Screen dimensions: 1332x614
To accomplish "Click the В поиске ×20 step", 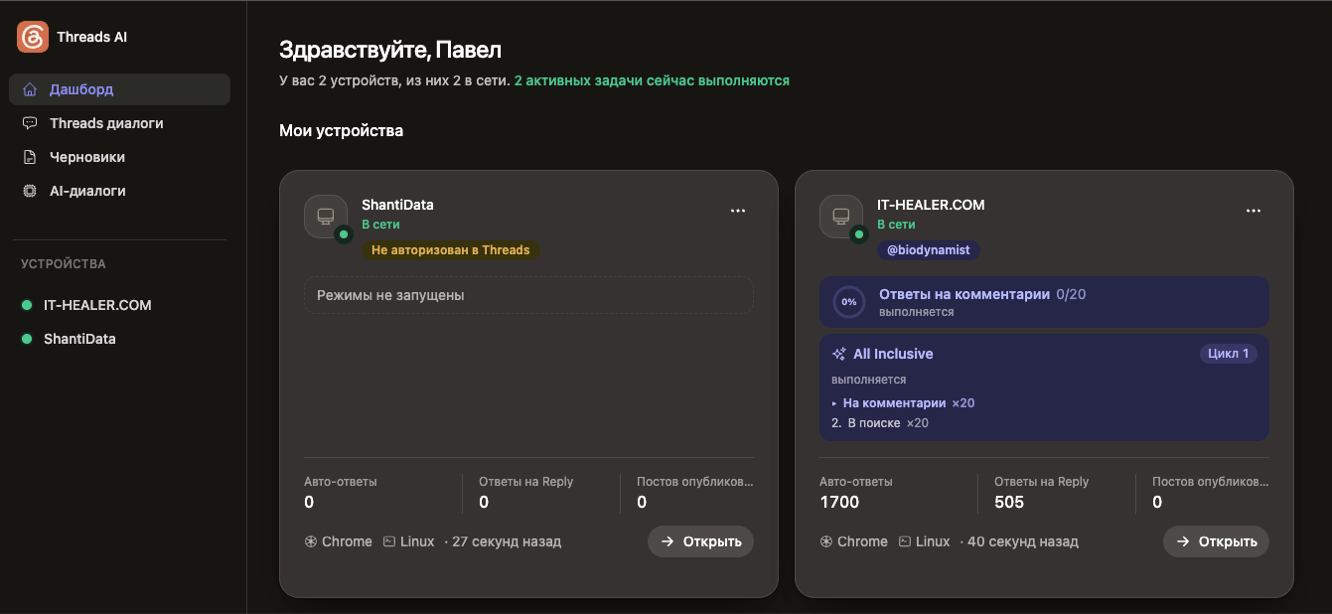I will tap(880, 423).
